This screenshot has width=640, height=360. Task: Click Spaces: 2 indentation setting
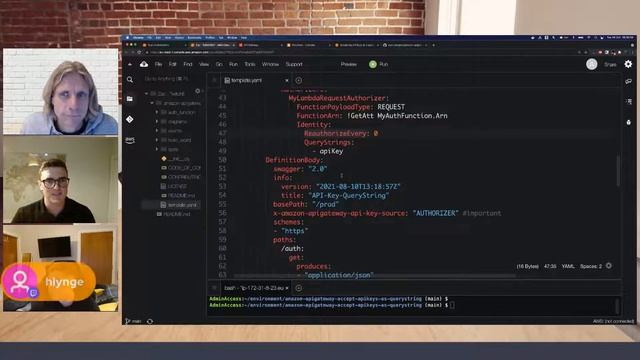pyautogui.click(x=591, y=266)
